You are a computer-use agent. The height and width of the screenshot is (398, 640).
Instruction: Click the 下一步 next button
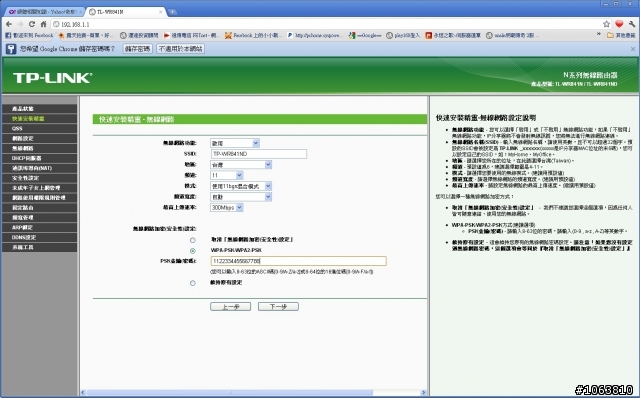pos(278,307)
